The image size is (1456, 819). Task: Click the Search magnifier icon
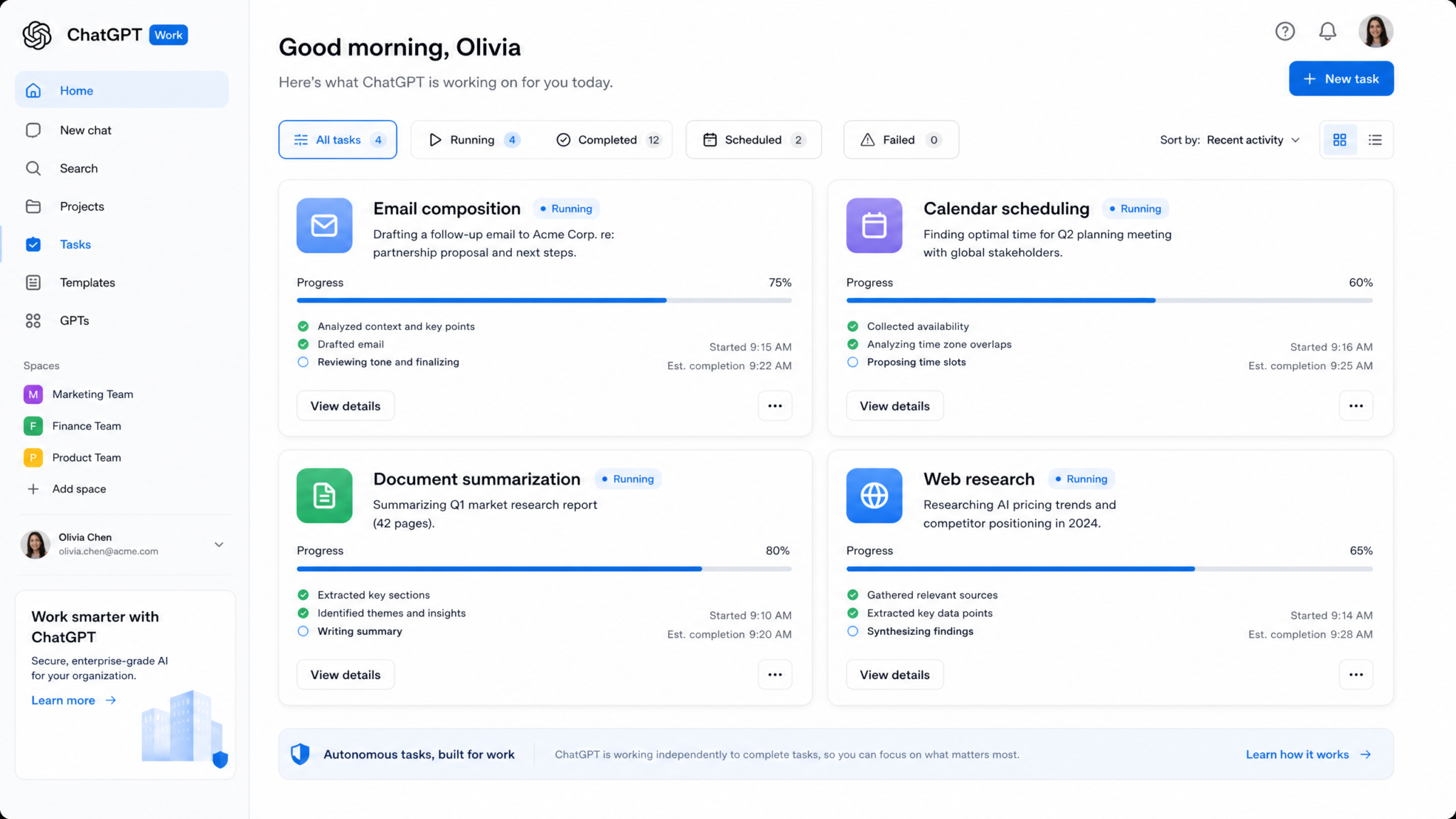[33, 168]
